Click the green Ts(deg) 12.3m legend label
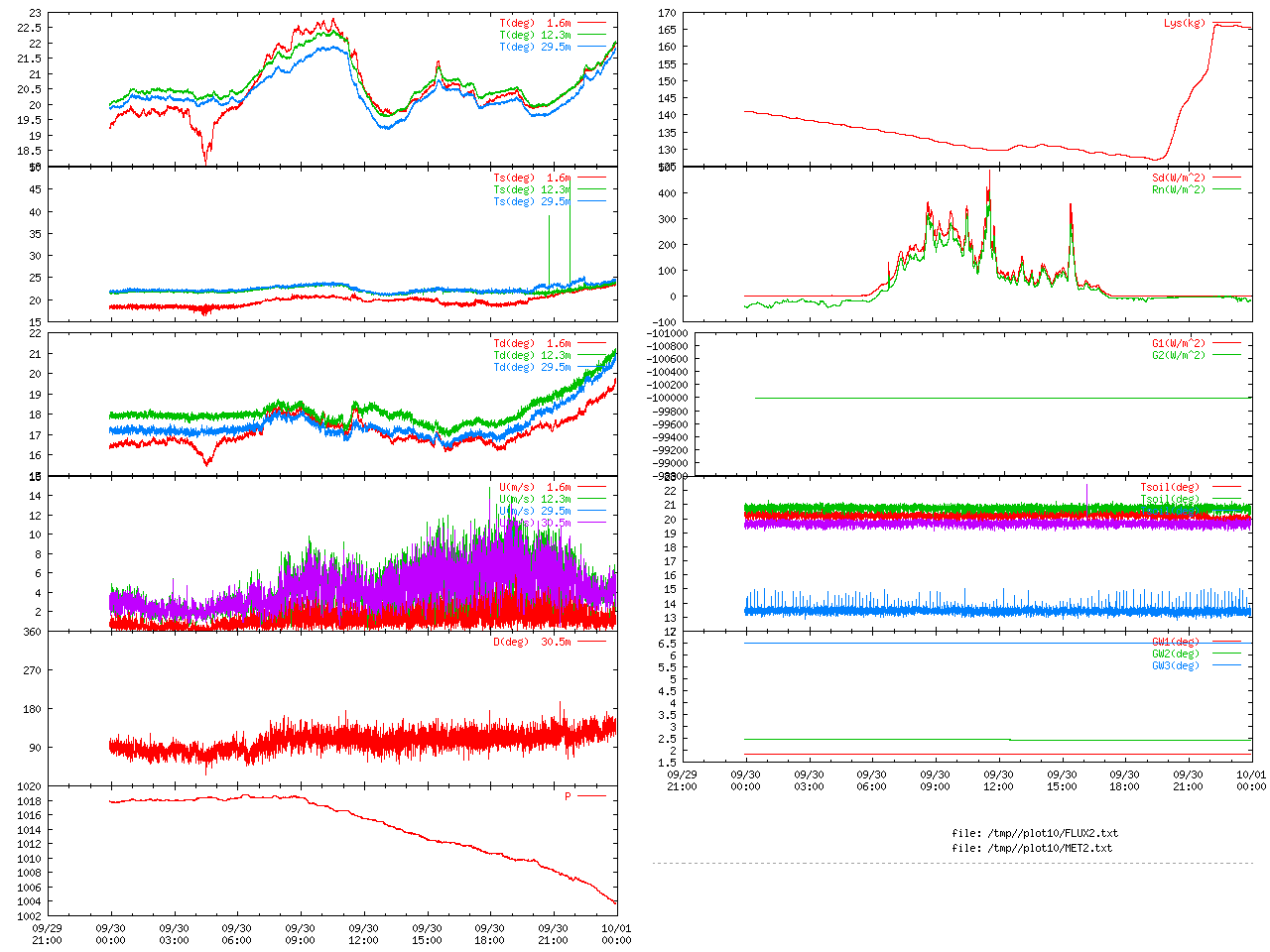This screenshot has height=952, width=1270. pos(532,189)
